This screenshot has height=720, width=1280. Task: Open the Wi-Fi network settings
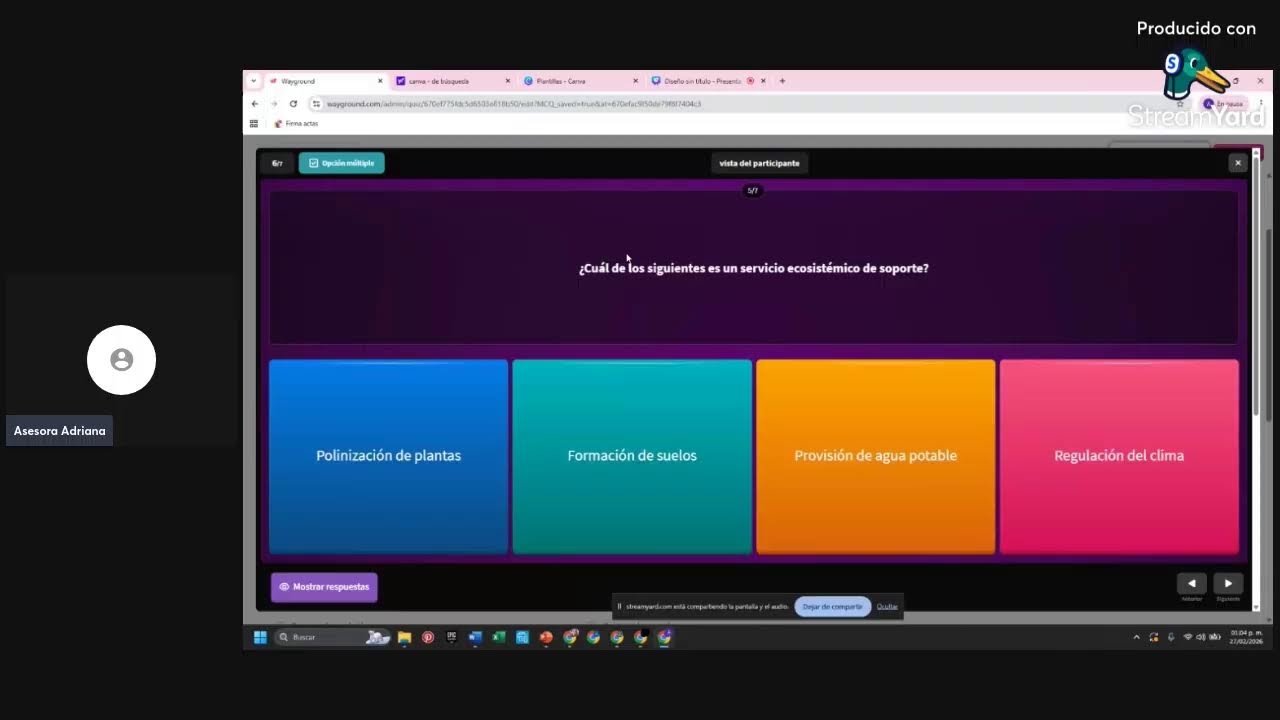click(1188, 637)
